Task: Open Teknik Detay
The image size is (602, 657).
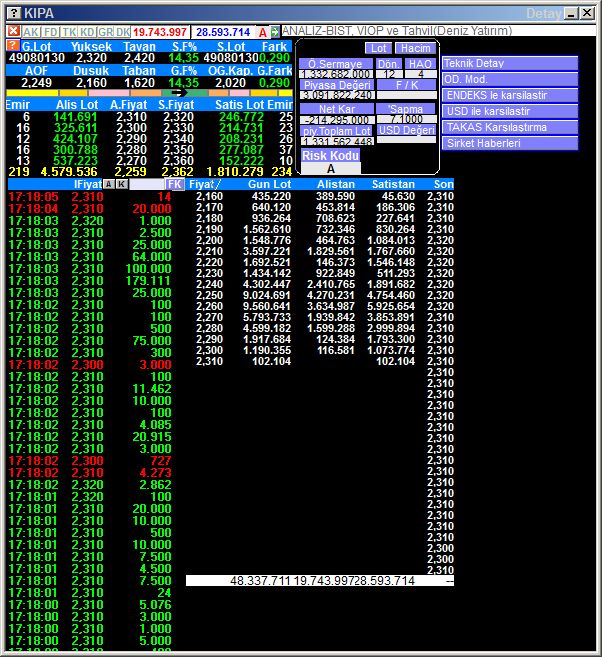Action: pos(510,63)
